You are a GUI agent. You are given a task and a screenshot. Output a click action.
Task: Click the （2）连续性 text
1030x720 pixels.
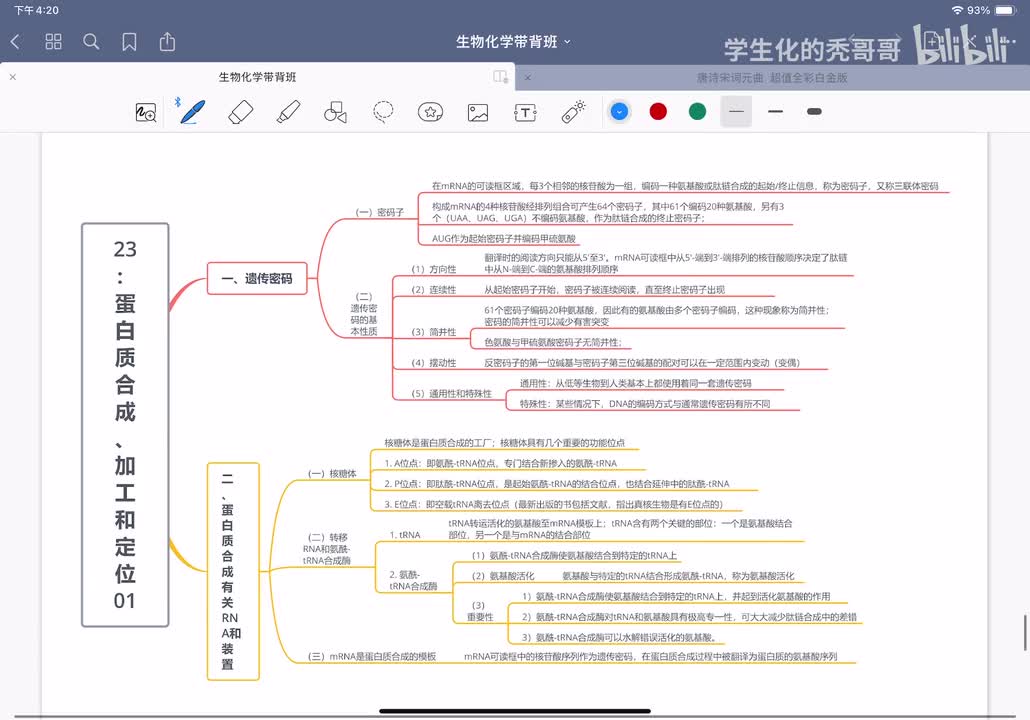point(433,290)
